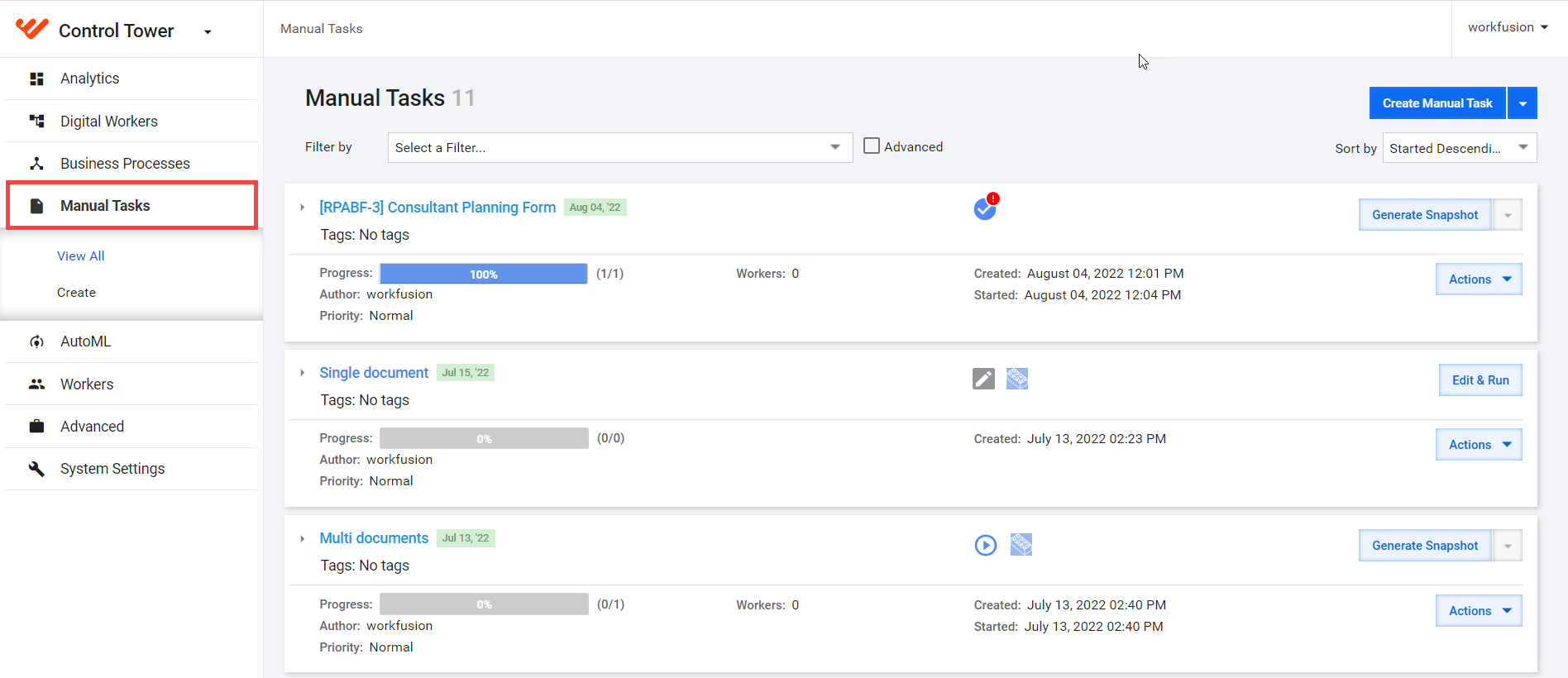Click the AutoML sidebar icon
Viewport: 1568px width, 678px height.
[36, 341]
